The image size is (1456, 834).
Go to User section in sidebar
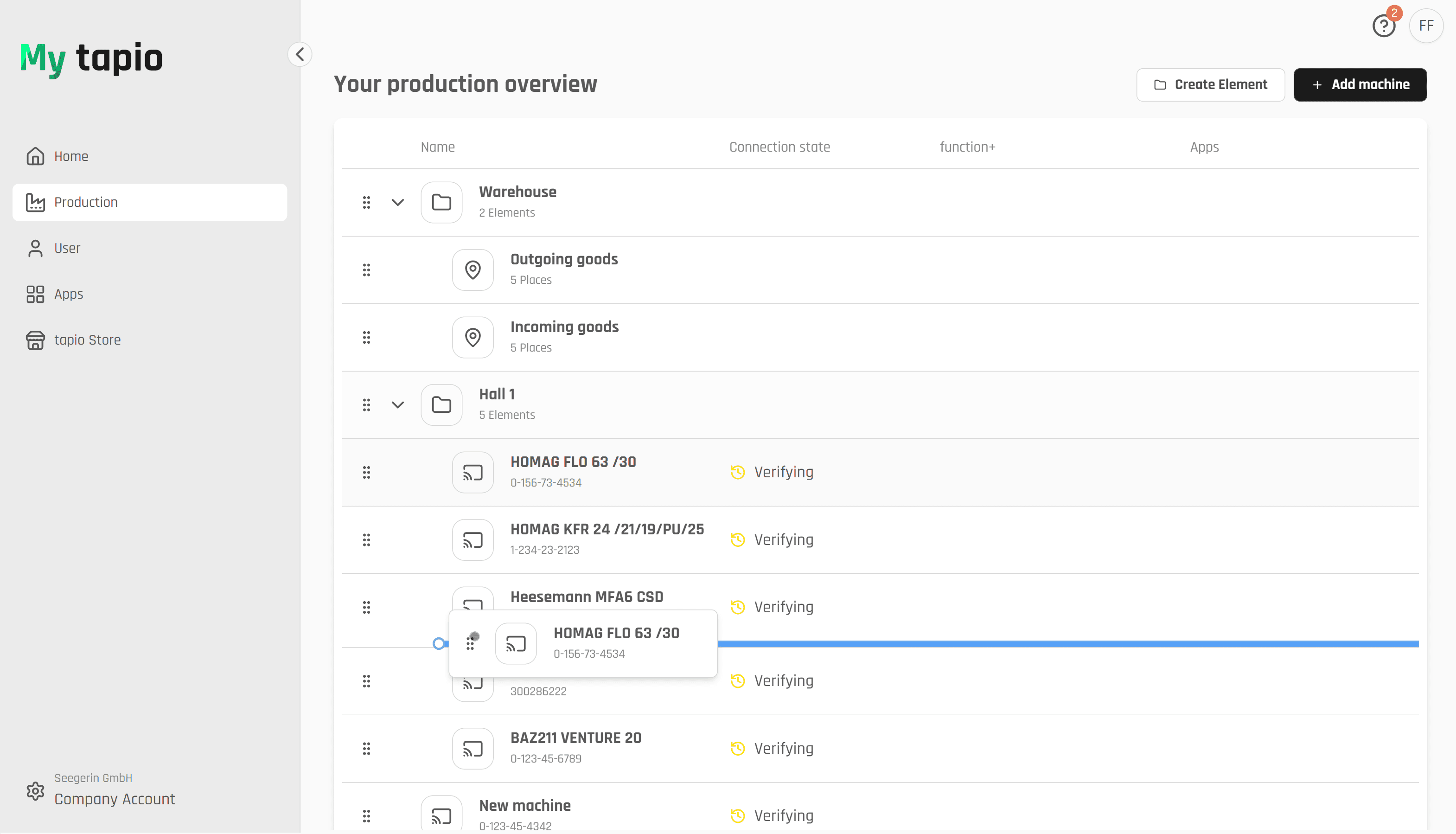(x=67, y=248)
